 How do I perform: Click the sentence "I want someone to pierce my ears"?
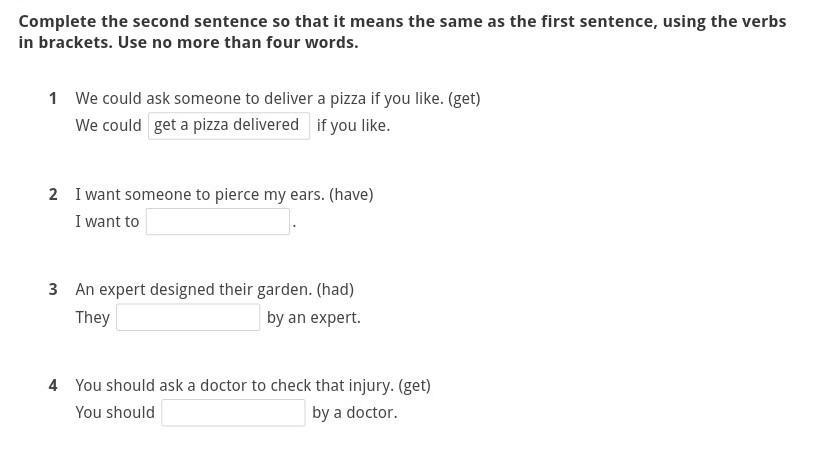coord(200,194)
